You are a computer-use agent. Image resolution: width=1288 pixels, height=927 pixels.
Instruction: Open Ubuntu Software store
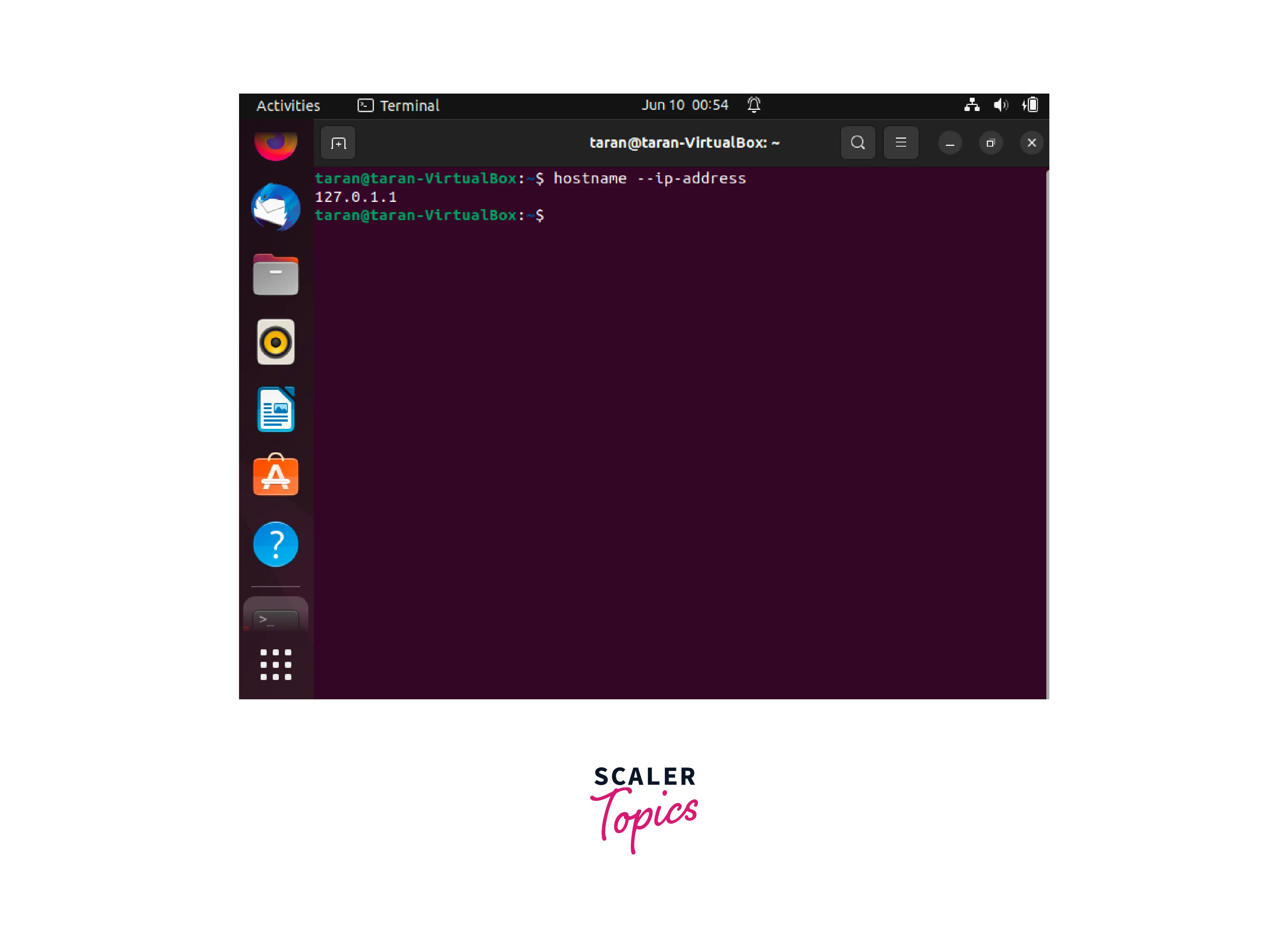pyautogui.click(x=275, y=476)
